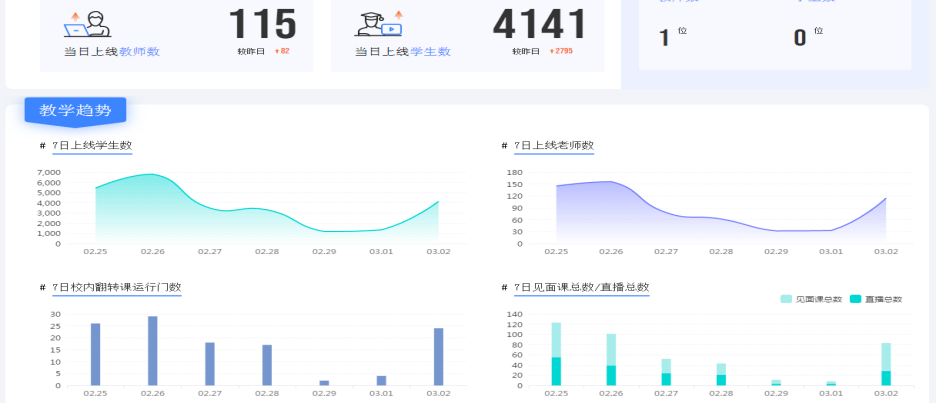Click the 7日见面课总数/直播总数 chart title
The image size is (939, 420).
coord(581,288)
